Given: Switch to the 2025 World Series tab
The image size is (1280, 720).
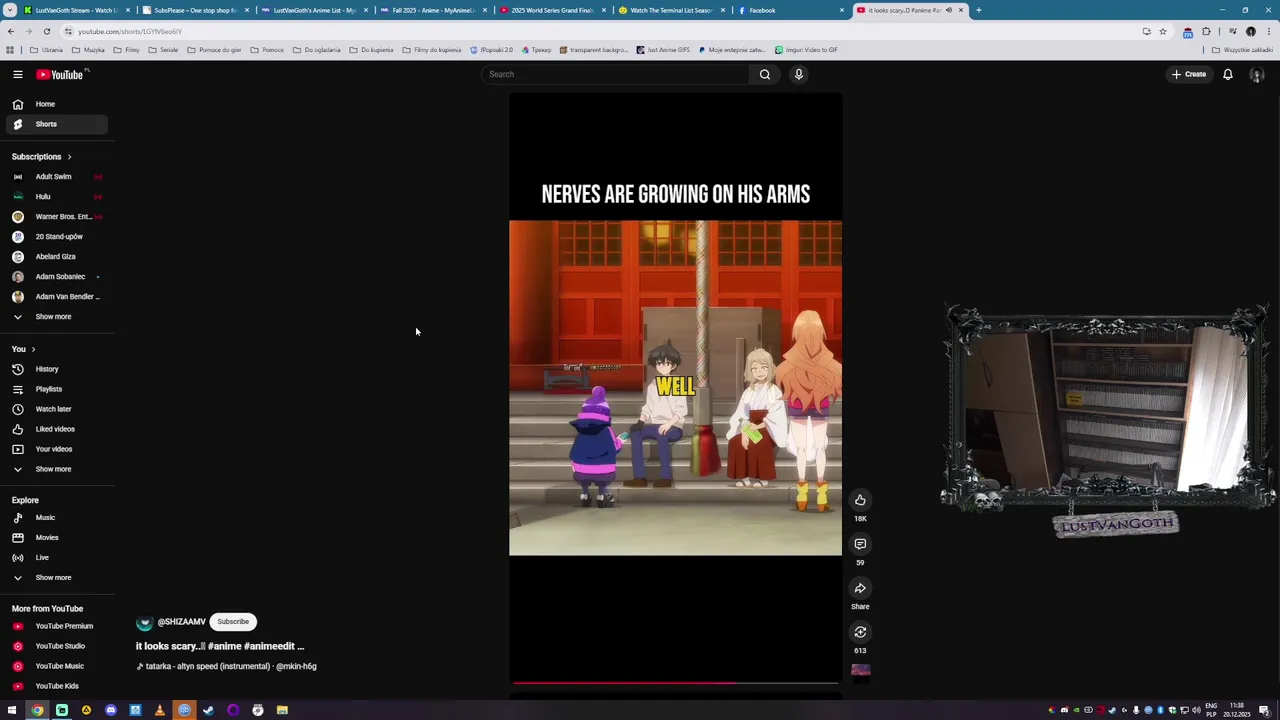Looking at the screenshot, I should point(551,10).
